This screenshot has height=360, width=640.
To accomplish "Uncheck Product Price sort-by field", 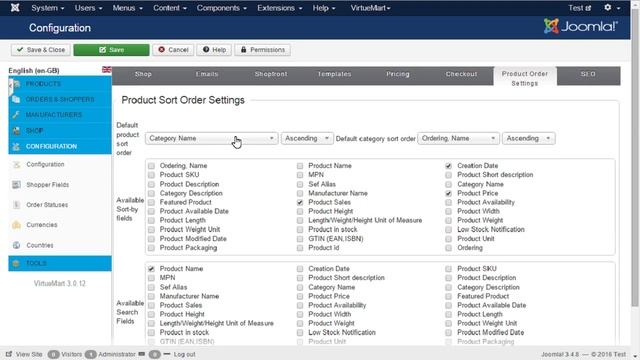I will (449, 193).
